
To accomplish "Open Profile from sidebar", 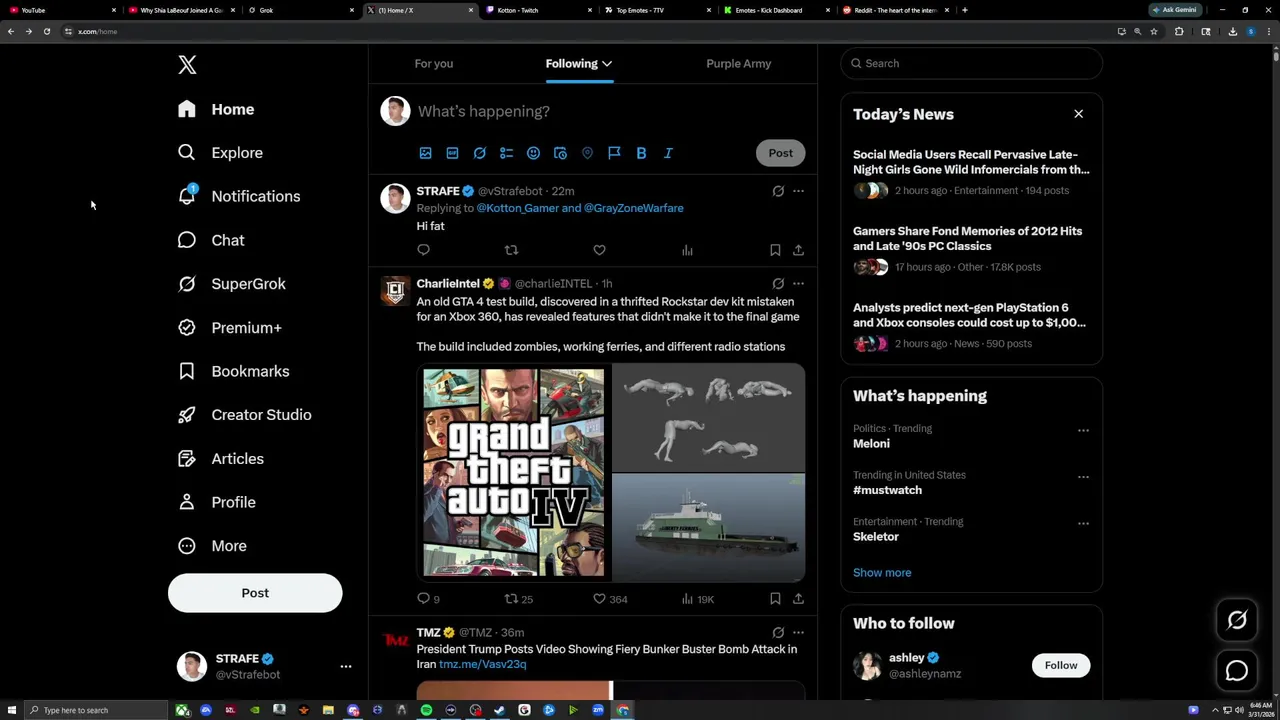I will [x=218, y=502].
